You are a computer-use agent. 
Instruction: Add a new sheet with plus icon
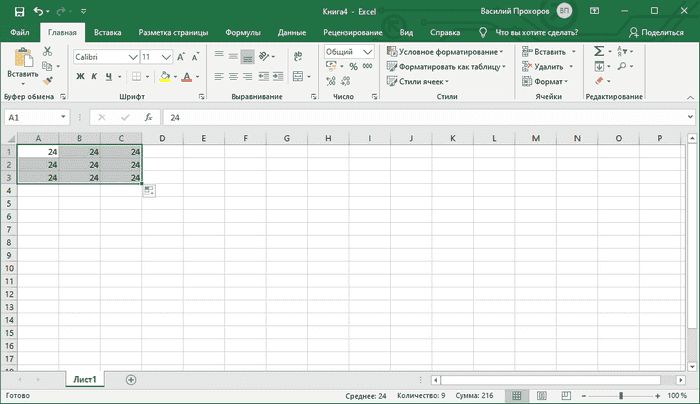[131, 380]
